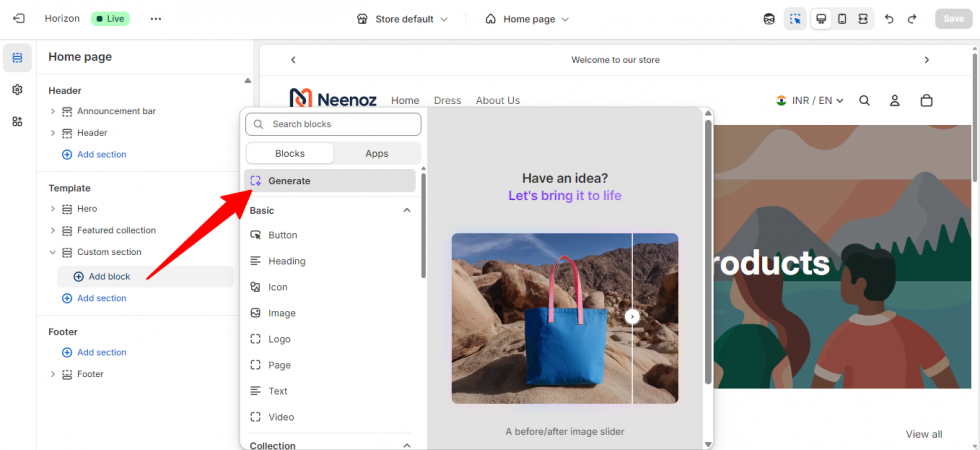Click the redo arrow icon
This screenshot has height=450, width=980.
912,19
